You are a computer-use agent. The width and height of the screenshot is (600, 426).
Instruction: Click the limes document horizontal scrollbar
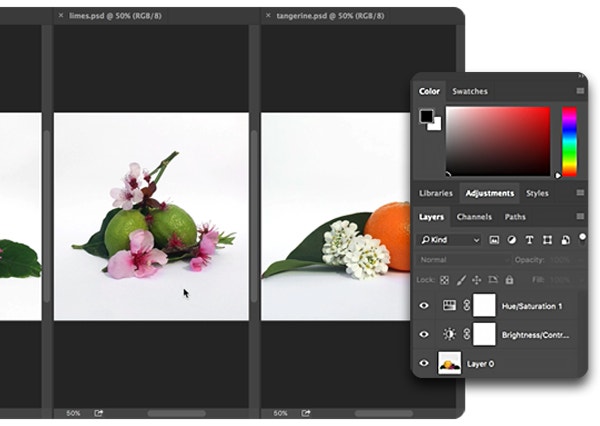(x=176, y=413)
